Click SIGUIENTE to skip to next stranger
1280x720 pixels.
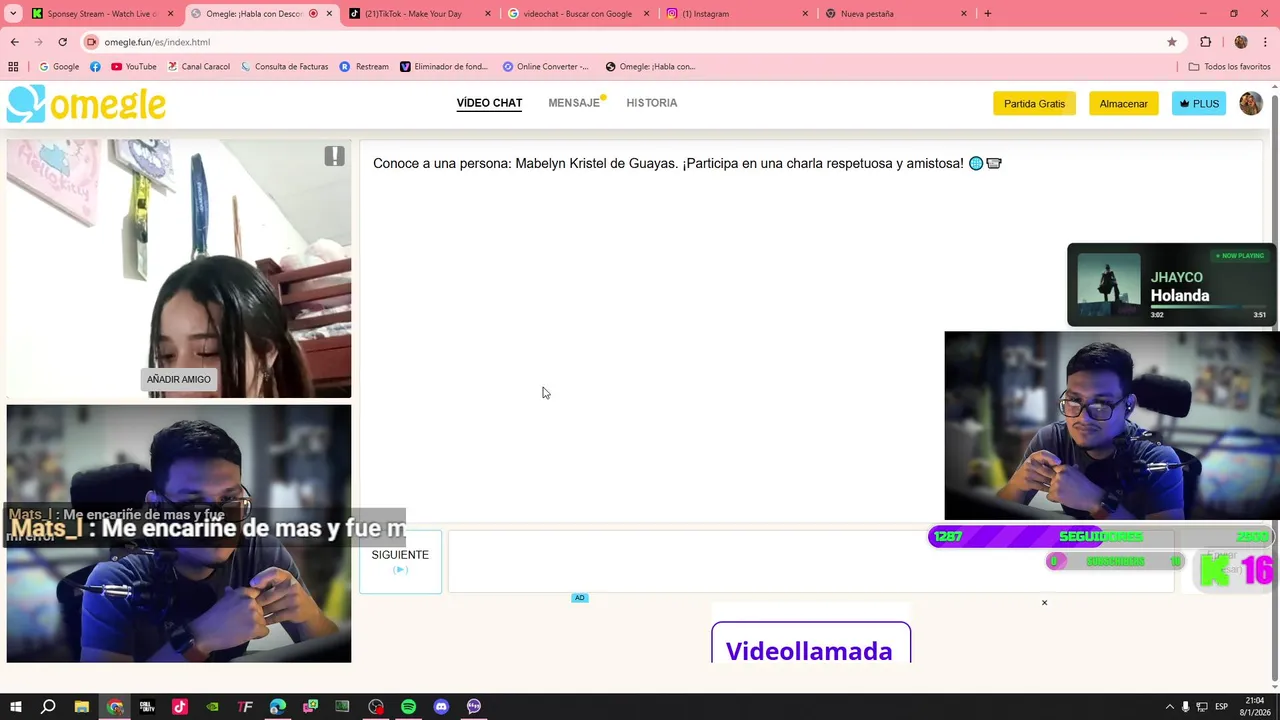[x=400, y=562]
